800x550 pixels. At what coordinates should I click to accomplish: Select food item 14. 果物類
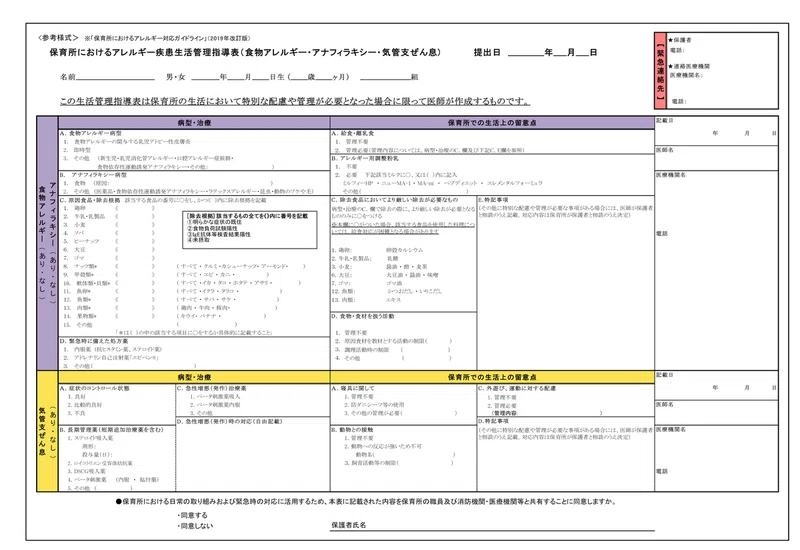pos(80,316)
